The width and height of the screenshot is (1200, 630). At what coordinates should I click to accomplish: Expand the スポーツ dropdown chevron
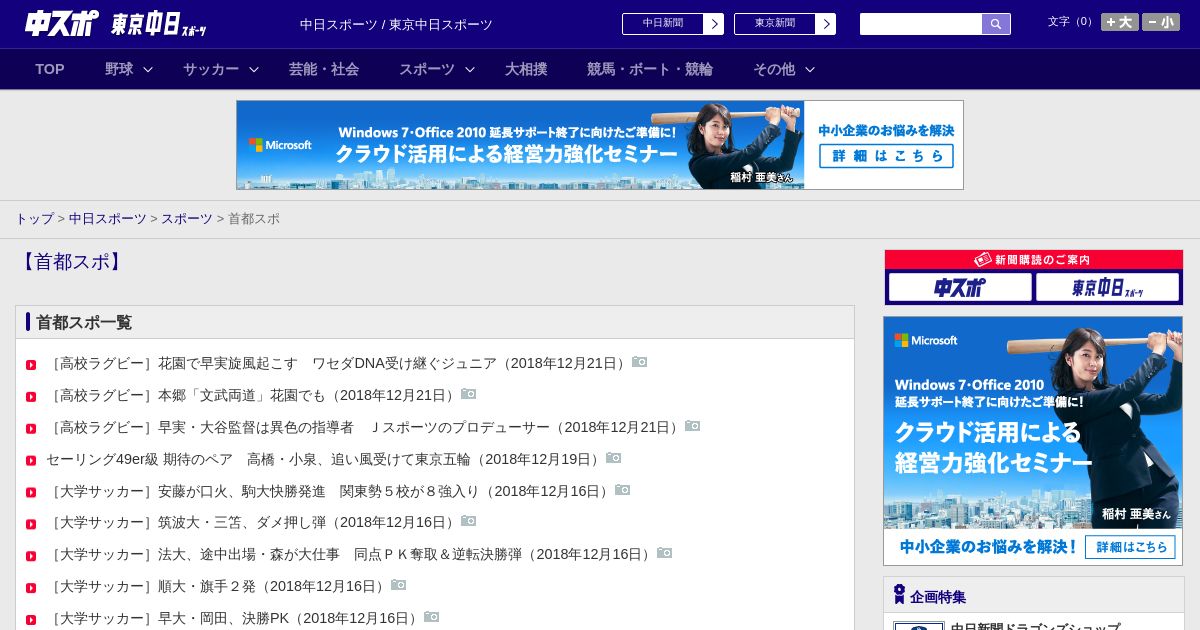point(470,69)
